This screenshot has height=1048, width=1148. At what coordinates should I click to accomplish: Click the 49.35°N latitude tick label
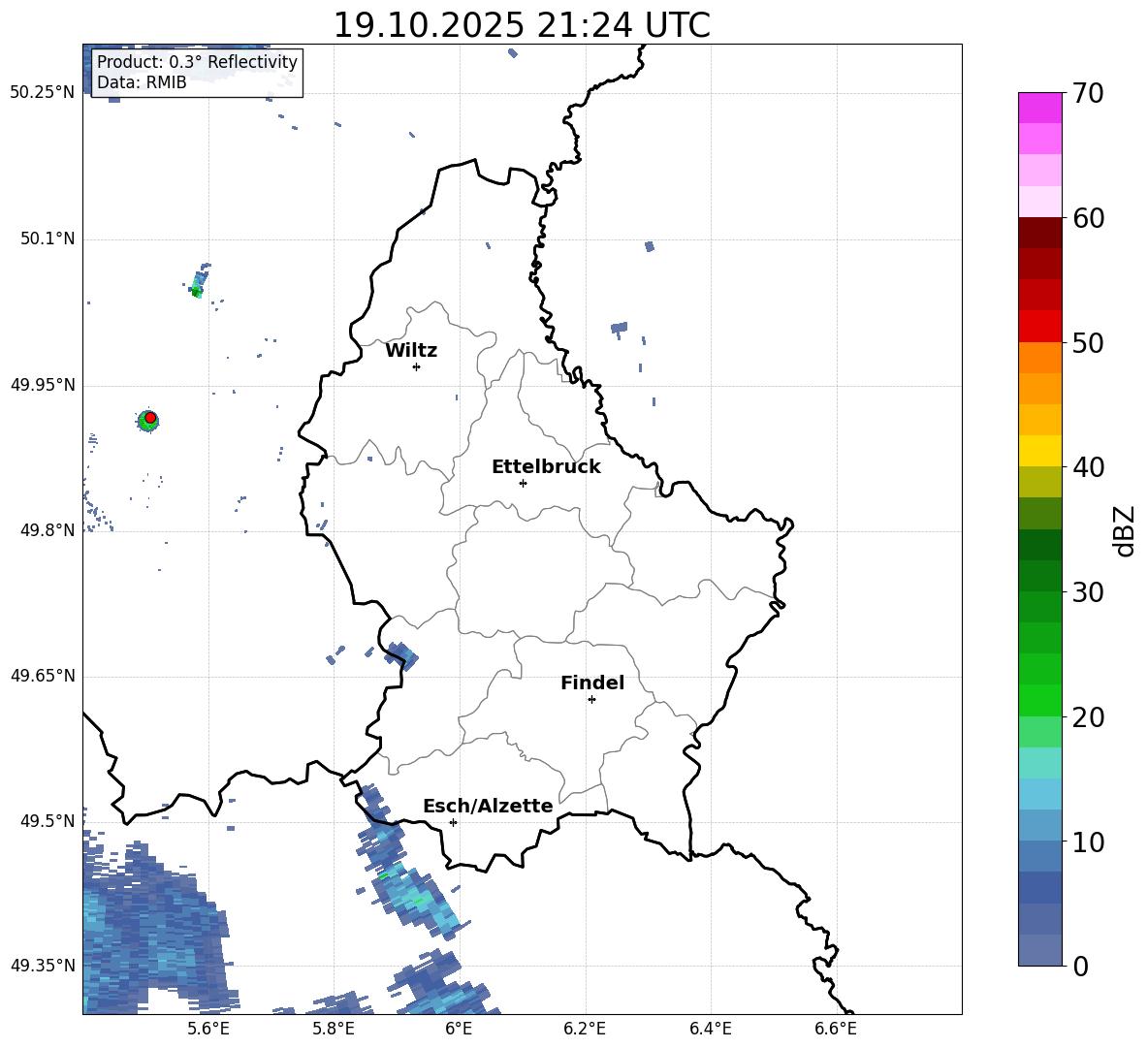coord(42,966)
